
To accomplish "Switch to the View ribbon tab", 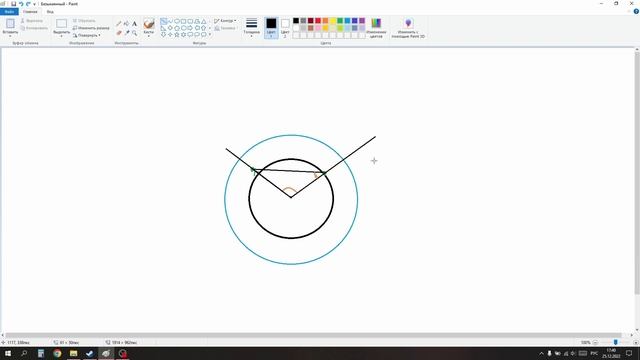I will (x=50, y=11).
